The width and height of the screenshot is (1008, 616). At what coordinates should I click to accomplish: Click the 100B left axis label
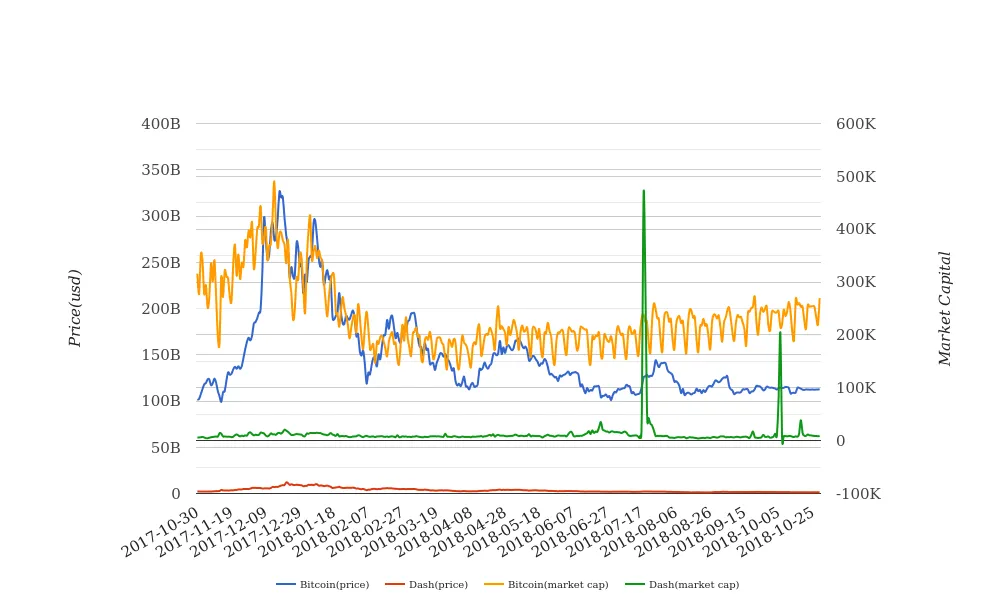click(161, 401)
